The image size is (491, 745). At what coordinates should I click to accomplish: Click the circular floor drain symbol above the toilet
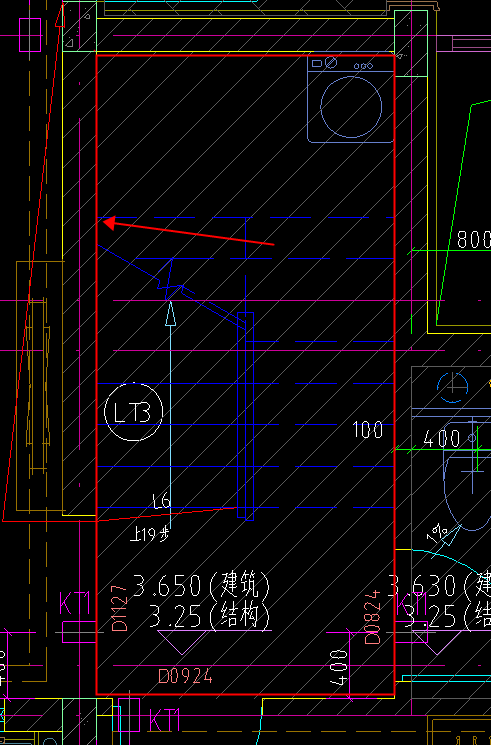click(x=452, y=387)
